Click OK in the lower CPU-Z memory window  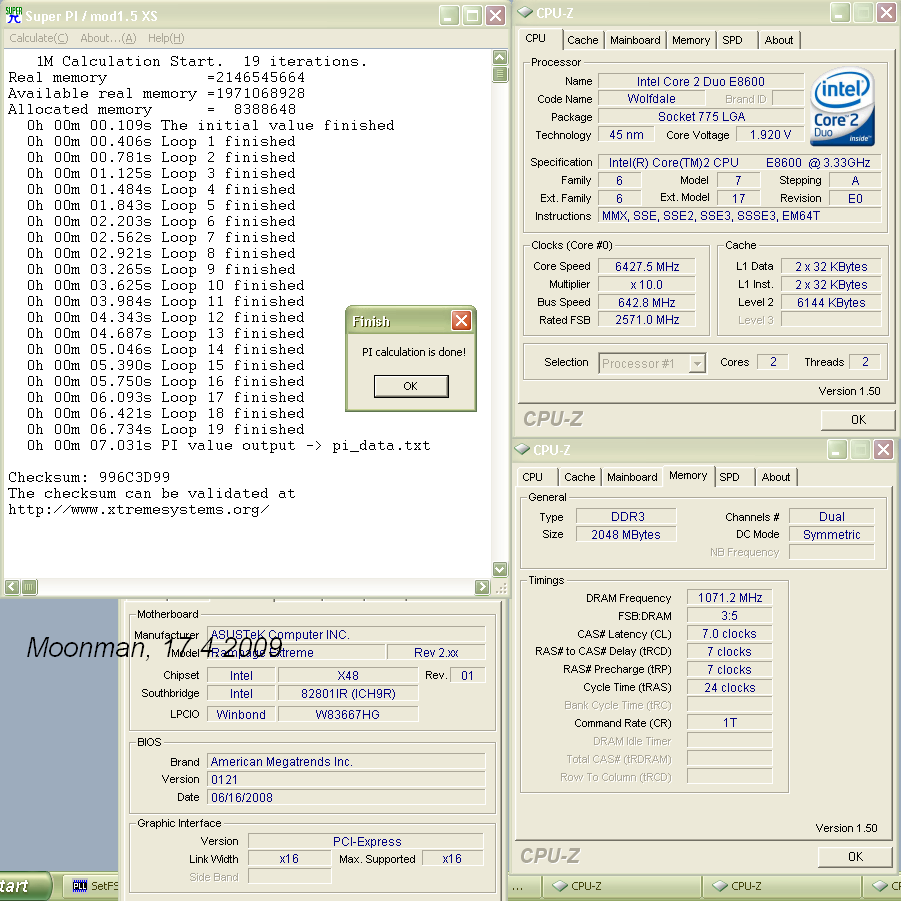click(855, 857)
